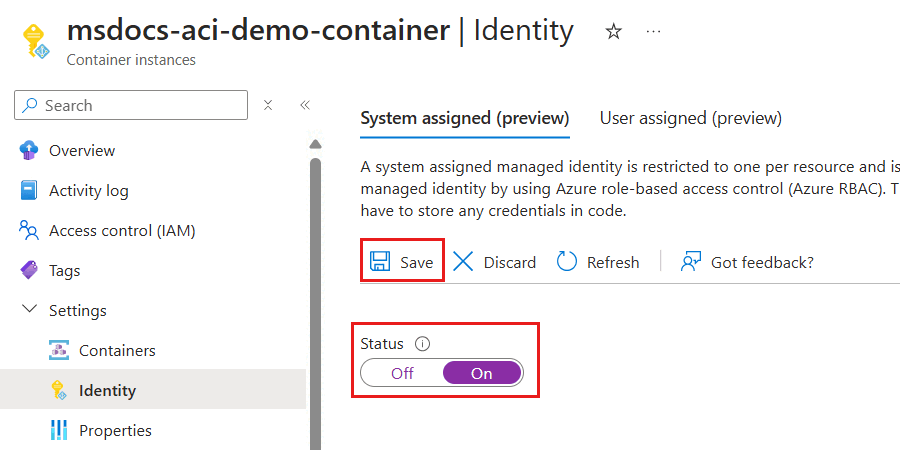Viewport: 900px width, 450px height.
Task: Click the Refresh circular arrow icon
Action: click(x=567, y=262)
